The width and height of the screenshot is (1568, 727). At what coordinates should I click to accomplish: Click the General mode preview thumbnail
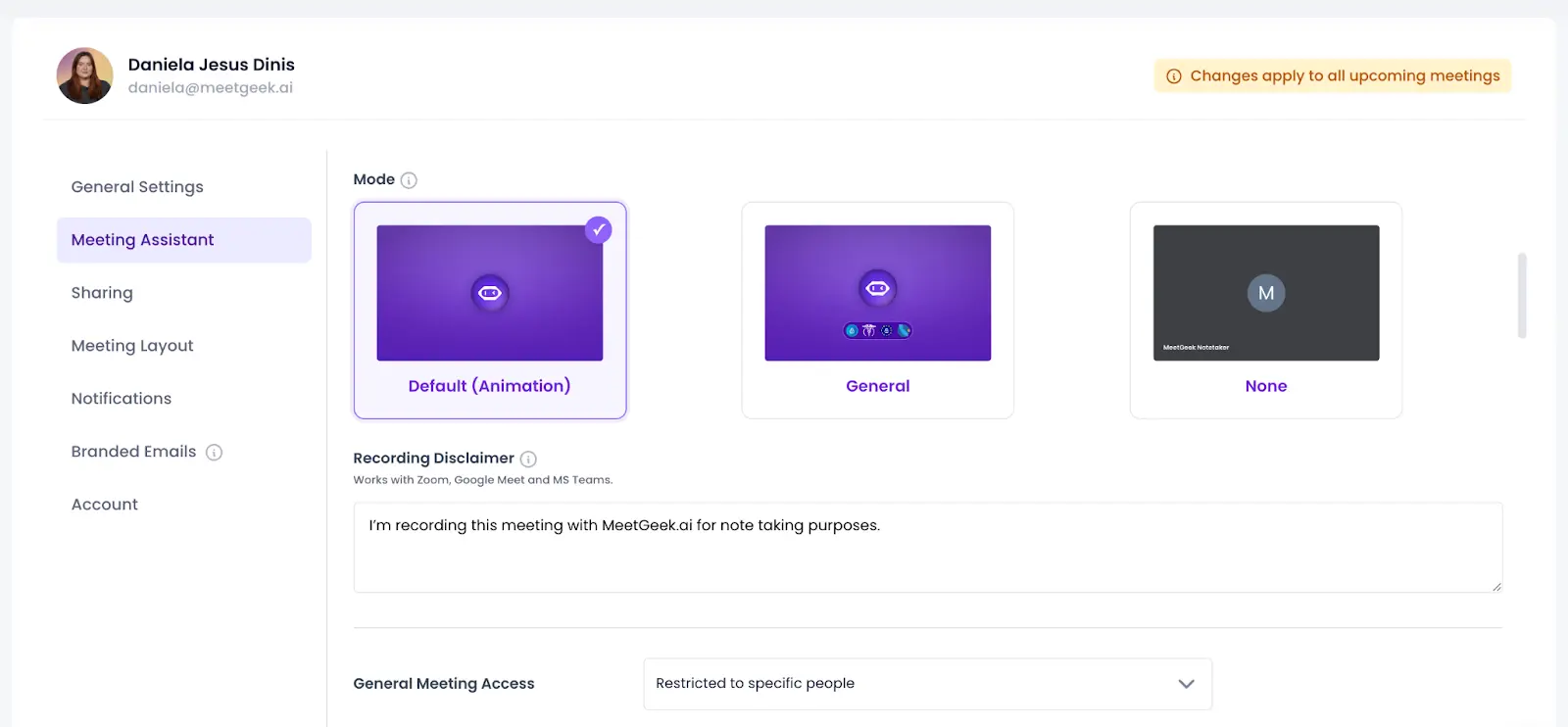click(878, 293)
